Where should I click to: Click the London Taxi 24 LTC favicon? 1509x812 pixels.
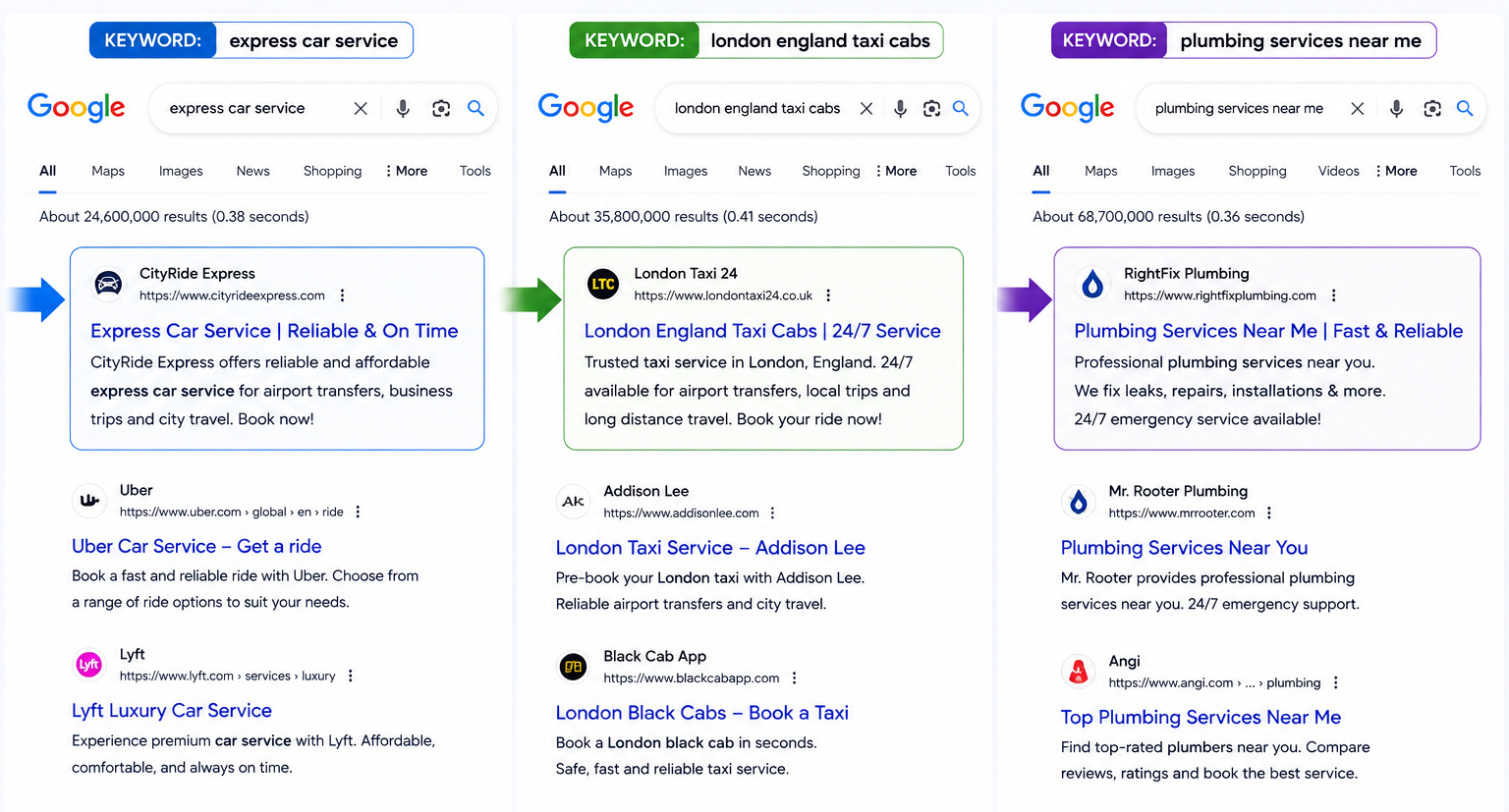(x=603, y=284)
